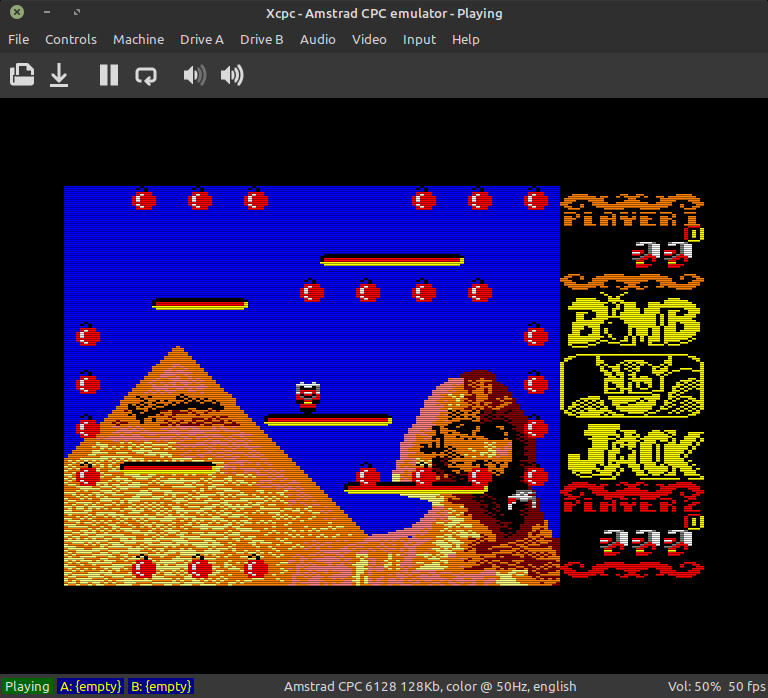The height and width of the screenshot is (698, 768).
Task: Click the Vol: 50% status indicator
Action: (x=694, y=686)
